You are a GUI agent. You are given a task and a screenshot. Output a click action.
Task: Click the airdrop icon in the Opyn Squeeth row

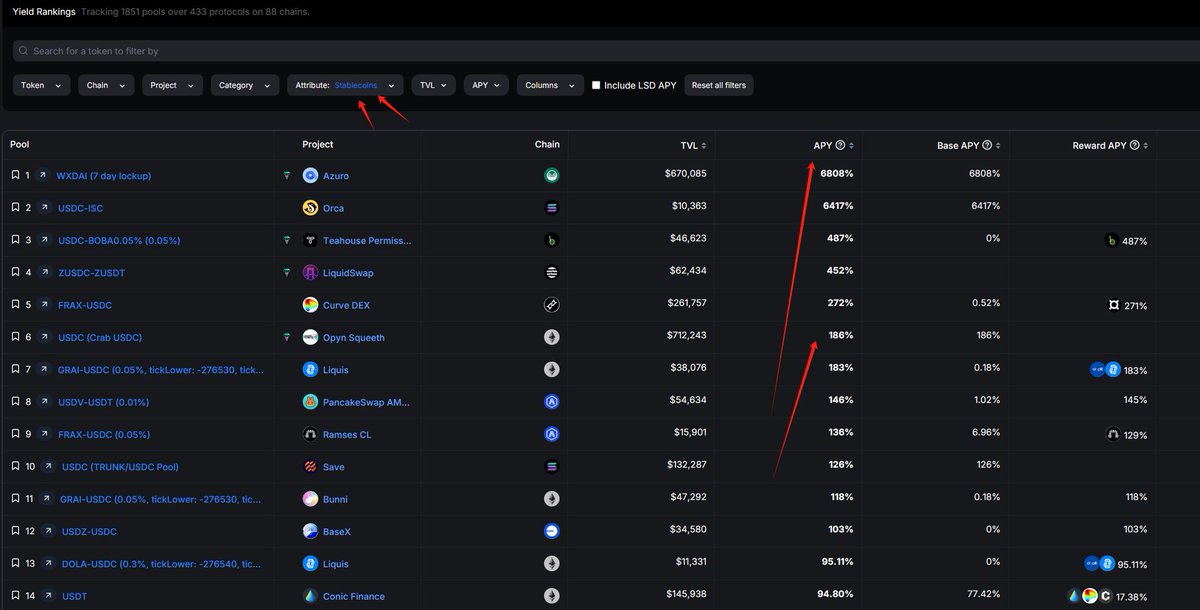287,337
